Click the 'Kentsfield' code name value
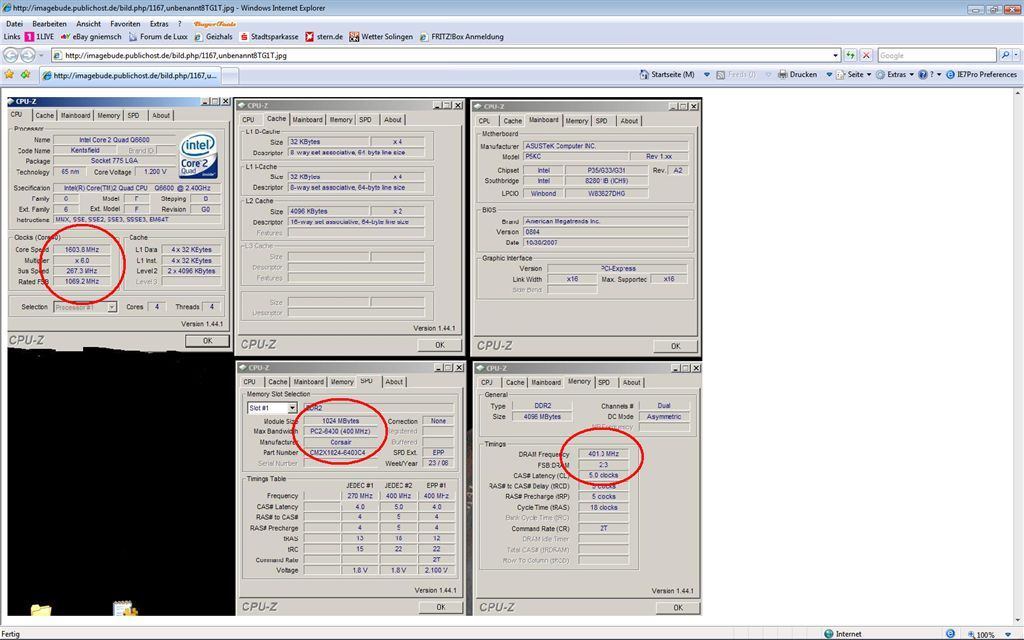1024x640 pixels. coord(85,150)
